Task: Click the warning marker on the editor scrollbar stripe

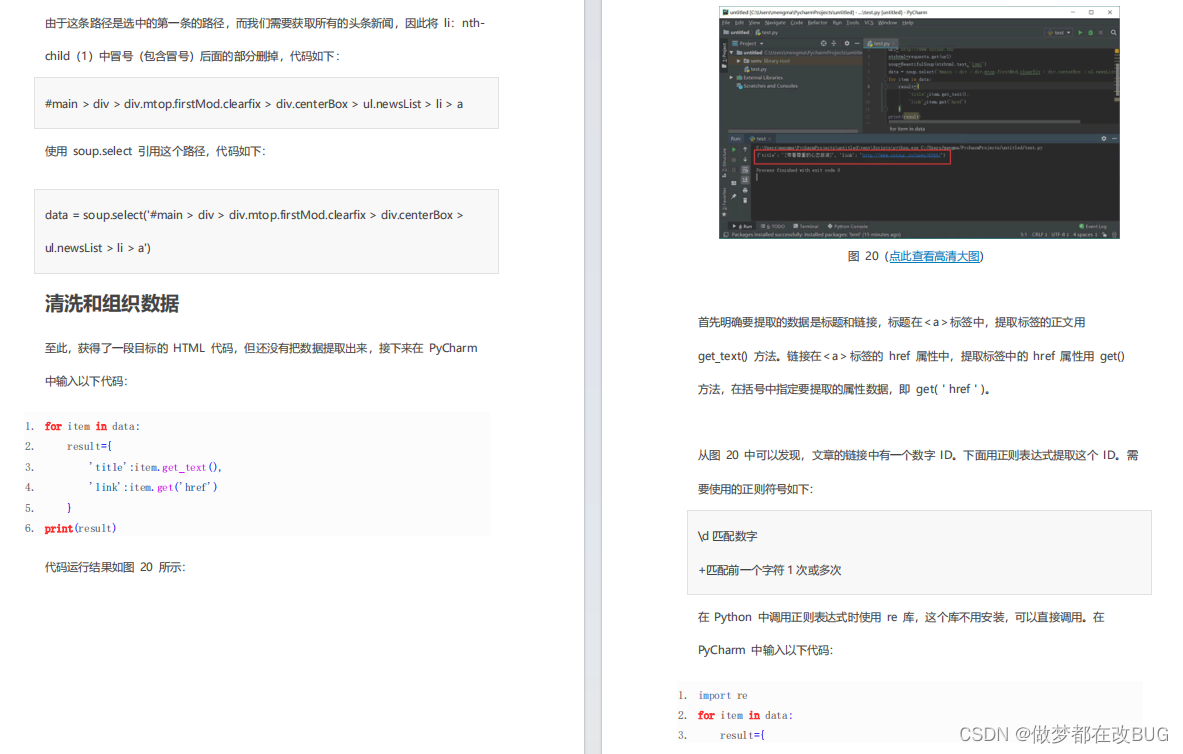Action: (1116, 51)
